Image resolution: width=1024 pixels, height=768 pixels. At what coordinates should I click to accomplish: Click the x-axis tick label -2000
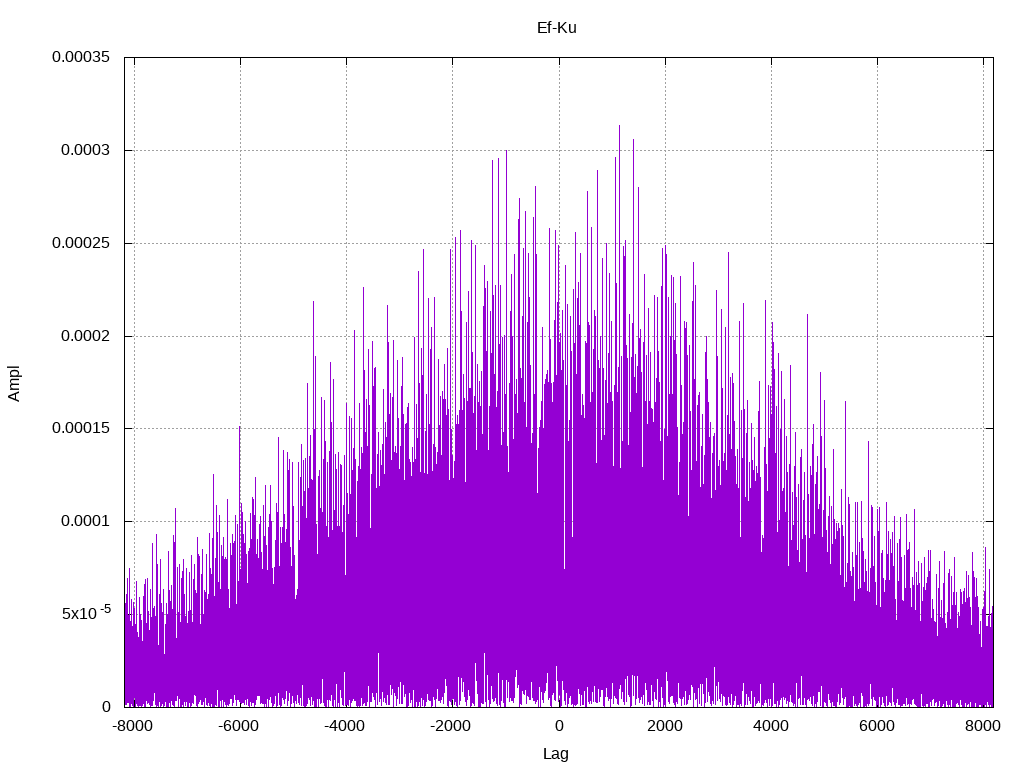451,726
